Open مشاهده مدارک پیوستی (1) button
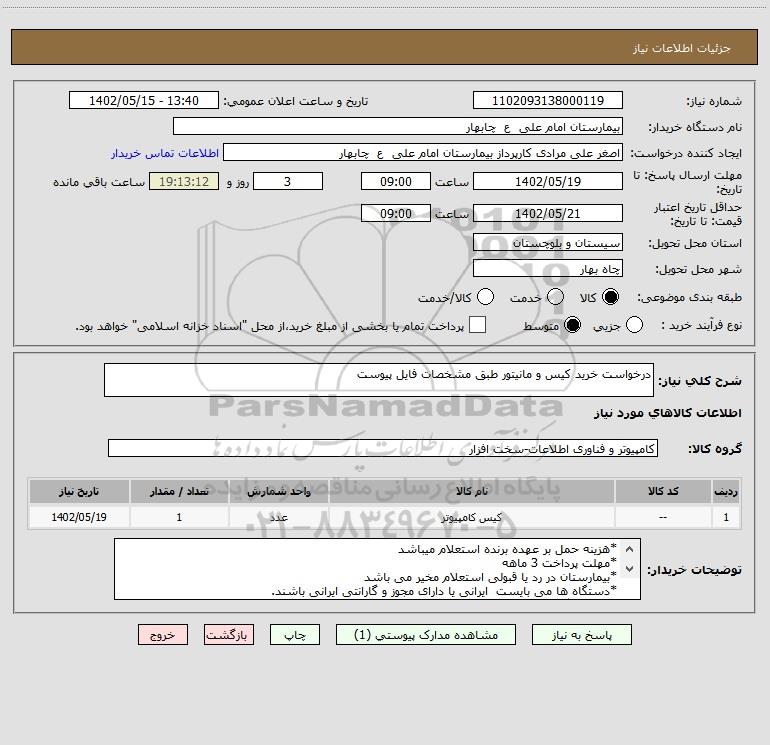Viewport: 770px width, 745px height. pyautogui.click(x=426, y=635)
